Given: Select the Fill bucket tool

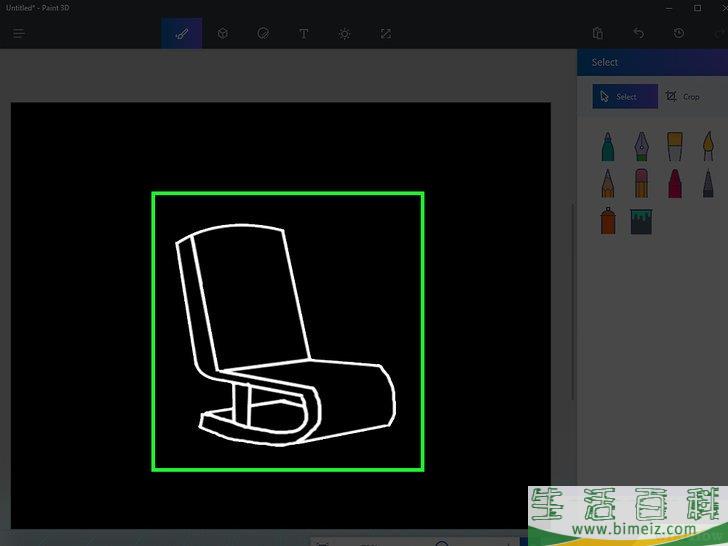Looking at the screenshot, I should click(641, 220).
